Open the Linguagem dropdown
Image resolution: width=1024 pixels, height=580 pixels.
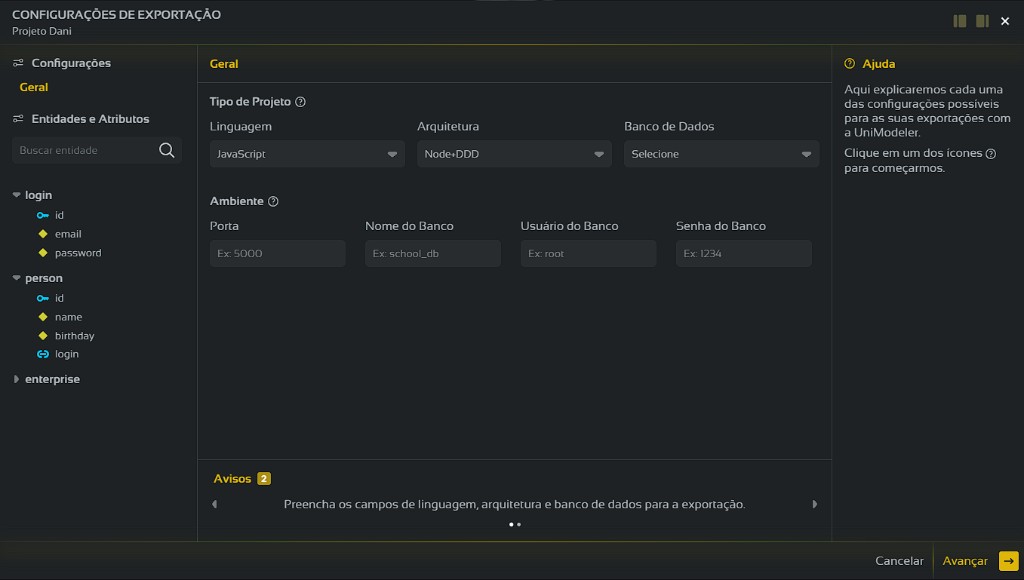coord(307,154)
